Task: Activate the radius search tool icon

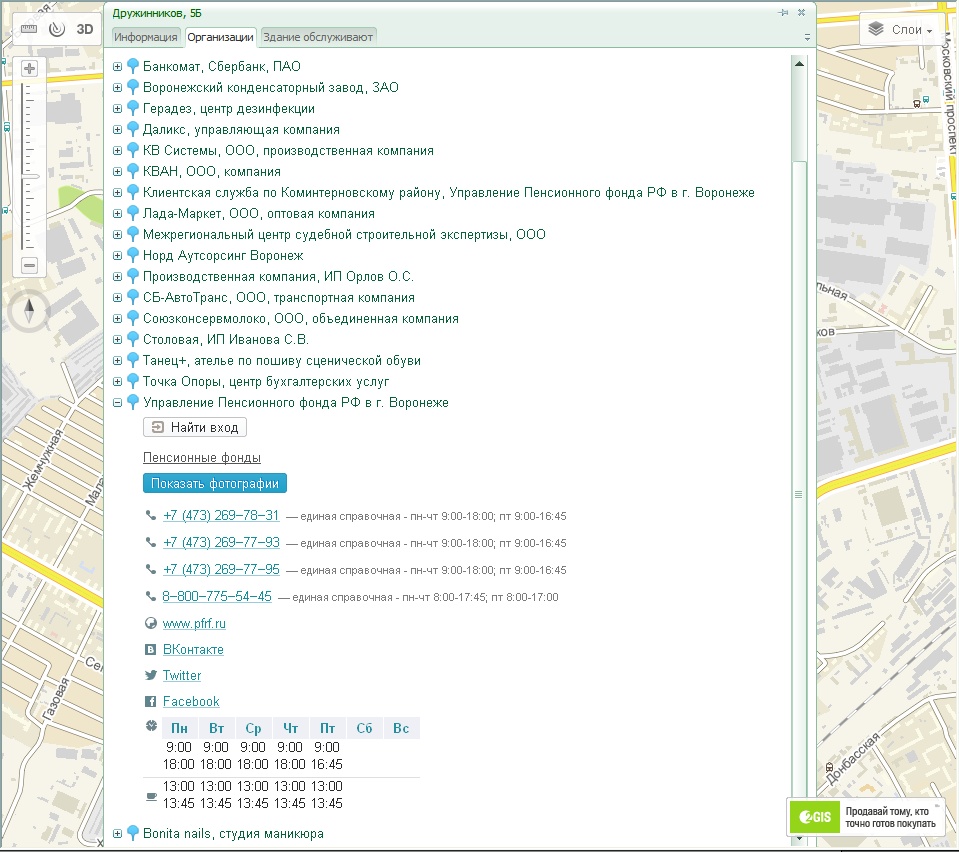Action: click(x=57, y=29)
